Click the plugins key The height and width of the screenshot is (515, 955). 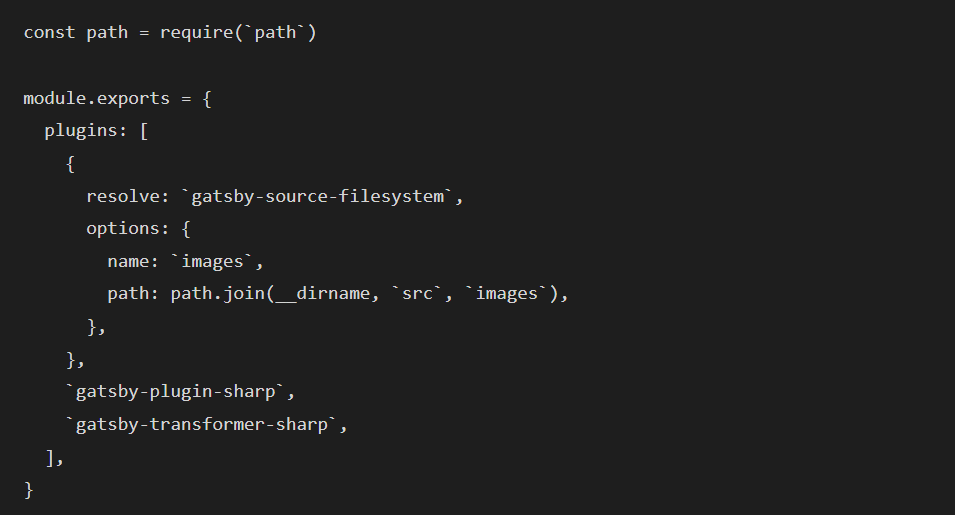82,130
